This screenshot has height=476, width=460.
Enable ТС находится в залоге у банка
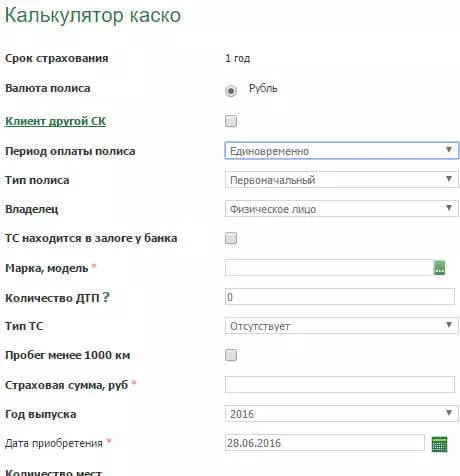point(231,238)
